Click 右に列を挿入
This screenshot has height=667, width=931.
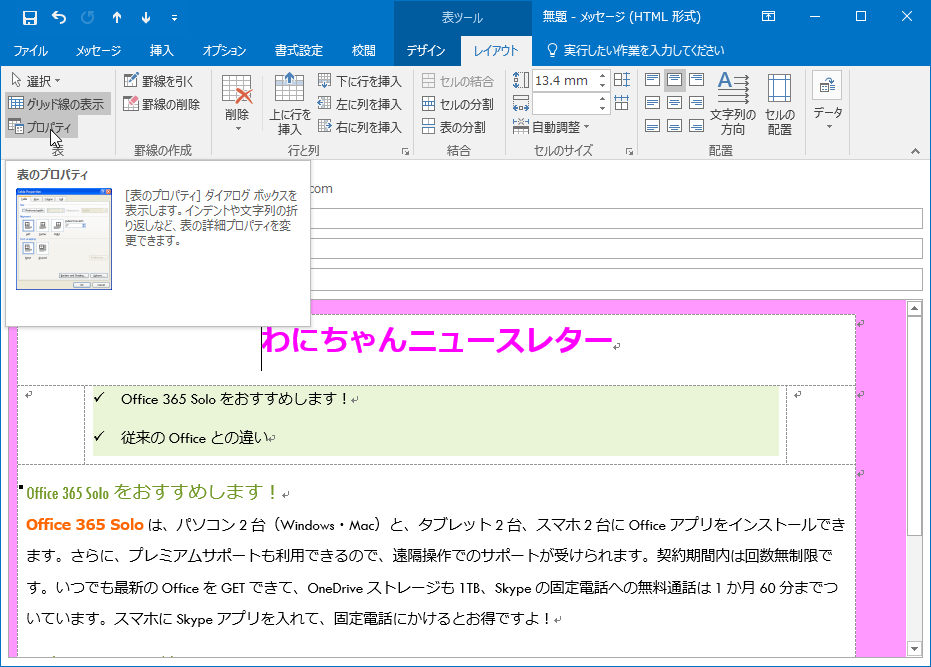pyautogui.click(x=360, y=127)
